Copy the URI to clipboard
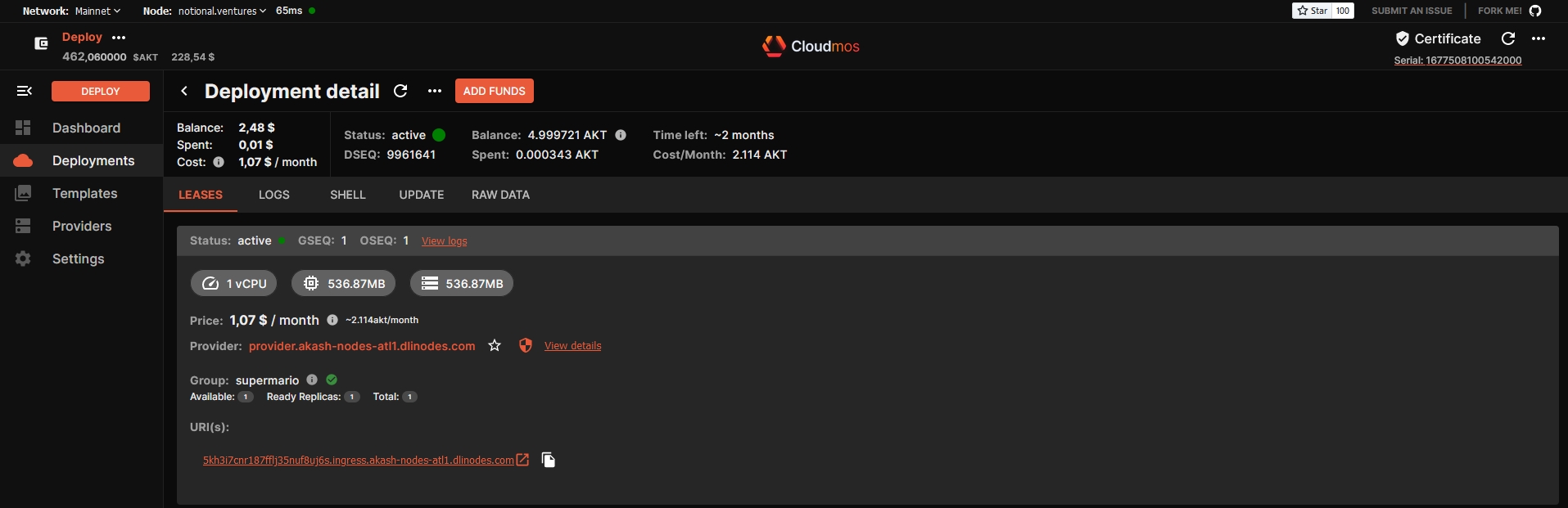This screenshot has width=1568, height=508. click(549, 460)
